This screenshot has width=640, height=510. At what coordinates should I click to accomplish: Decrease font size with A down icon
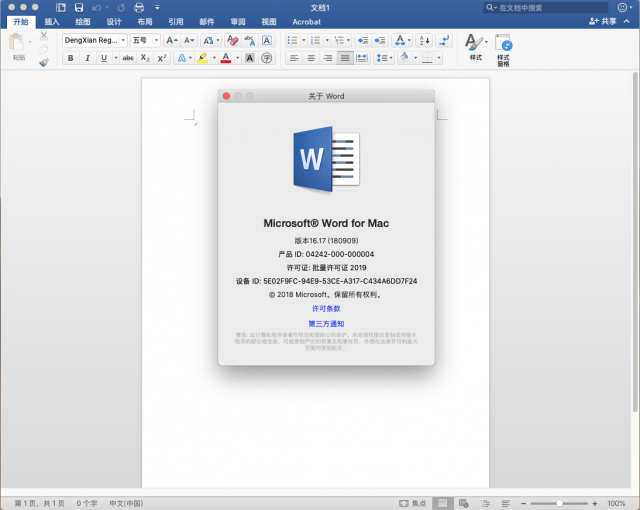189,40
